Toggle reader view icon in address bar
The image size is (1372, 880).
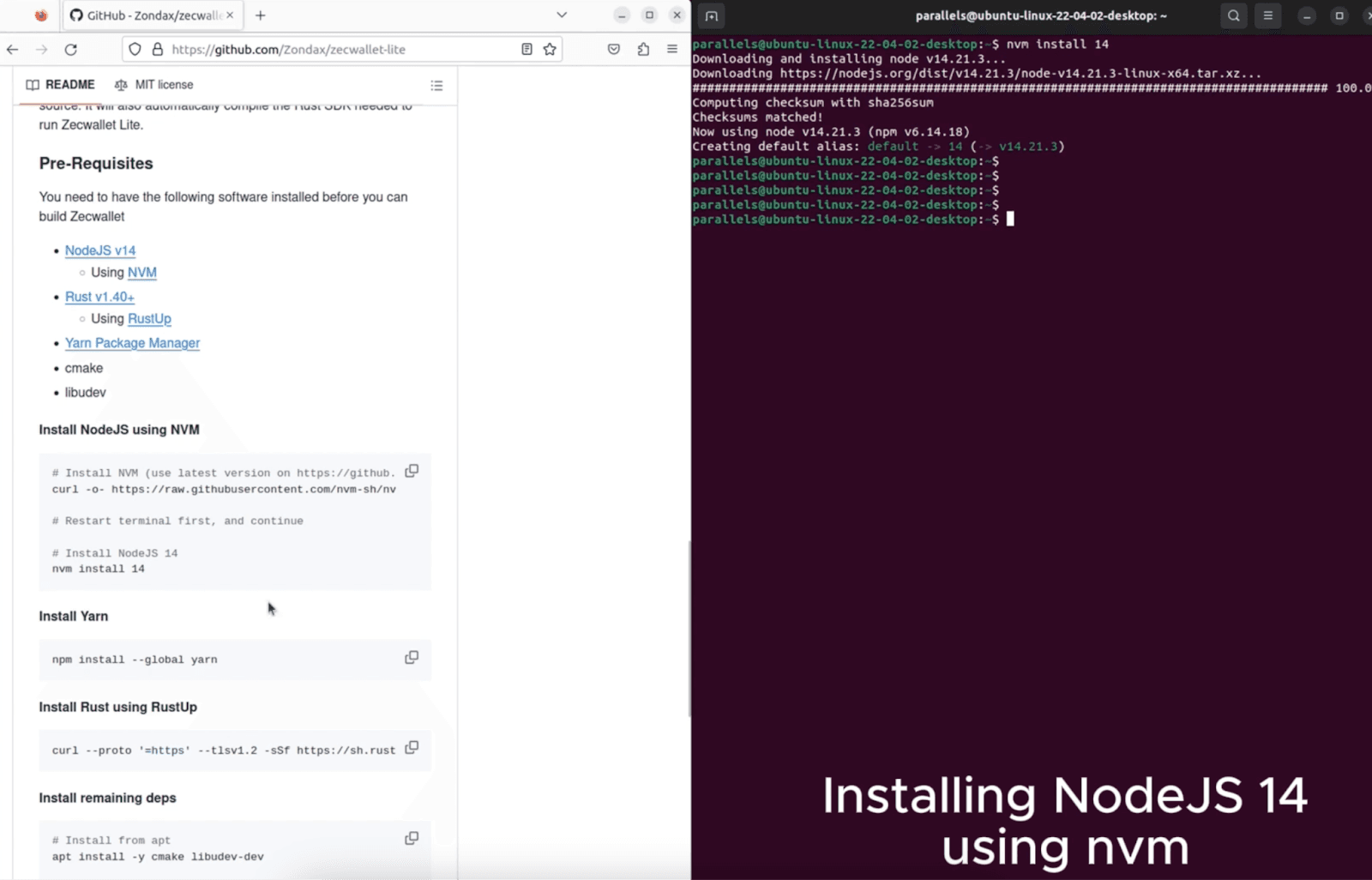coord(527,50)
